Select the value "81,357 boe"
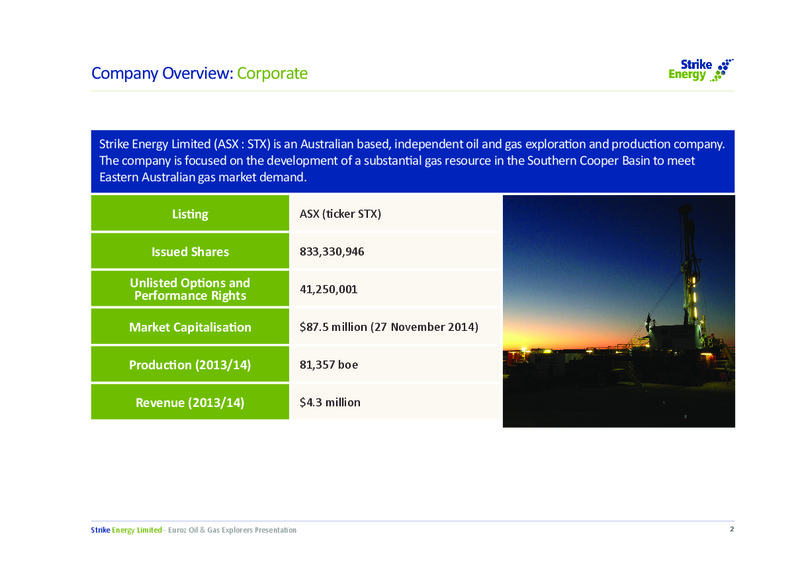Screen dimensions: 800x573 point(329,365)
